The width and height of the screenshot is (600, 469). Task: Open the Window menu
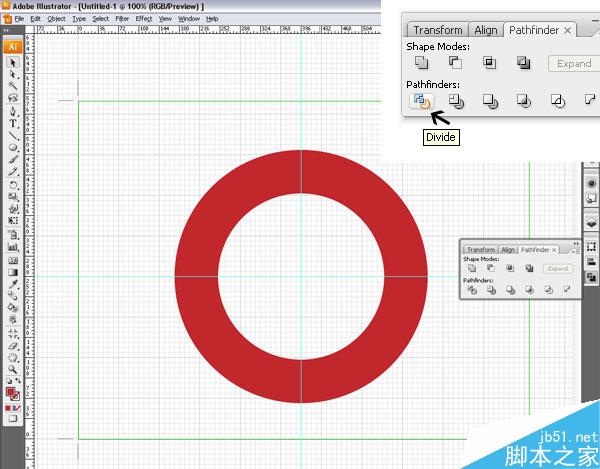189,18
